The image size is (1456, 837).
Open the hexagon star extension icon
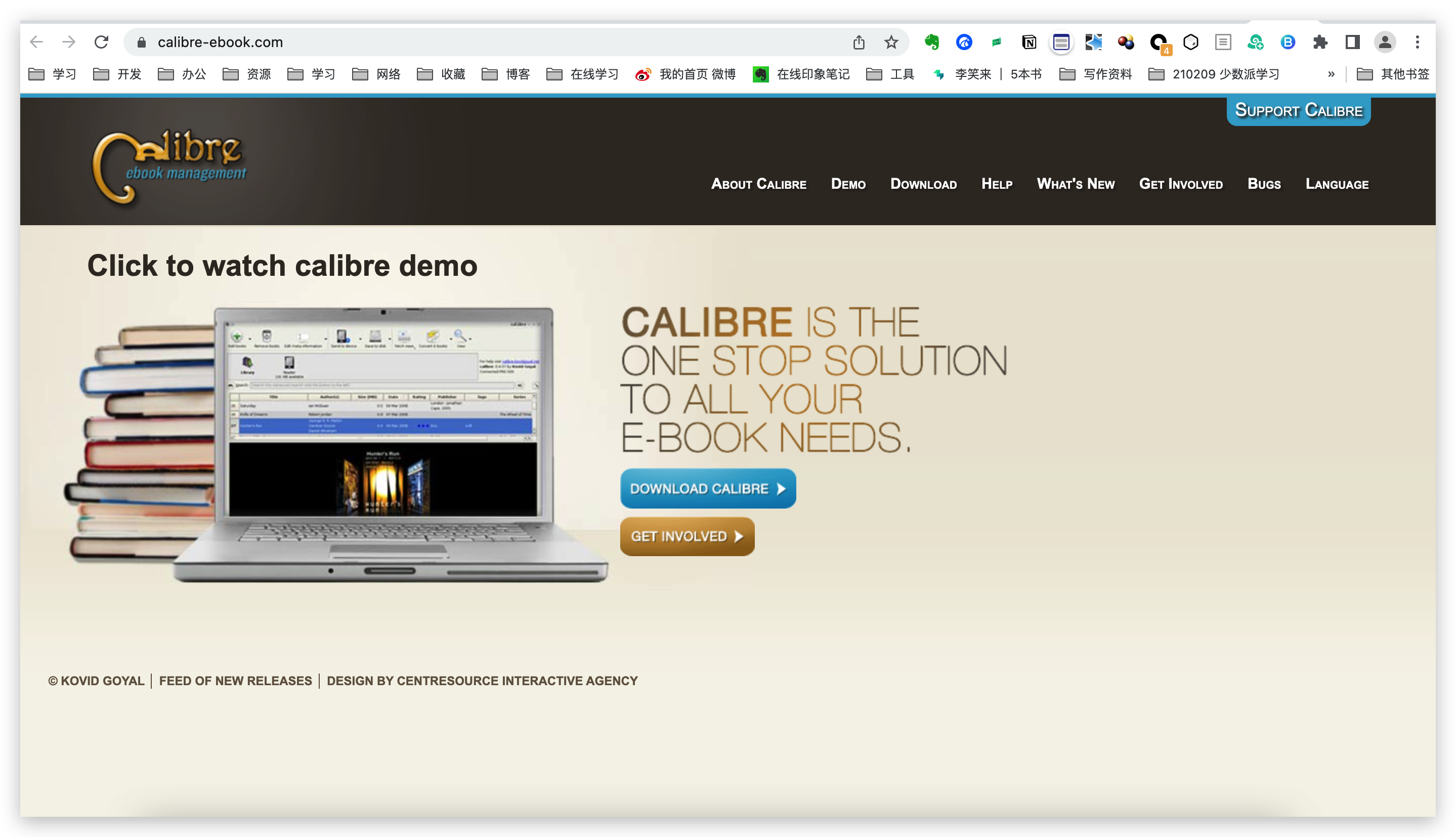pyautogui.click(x=1190, y=42)
